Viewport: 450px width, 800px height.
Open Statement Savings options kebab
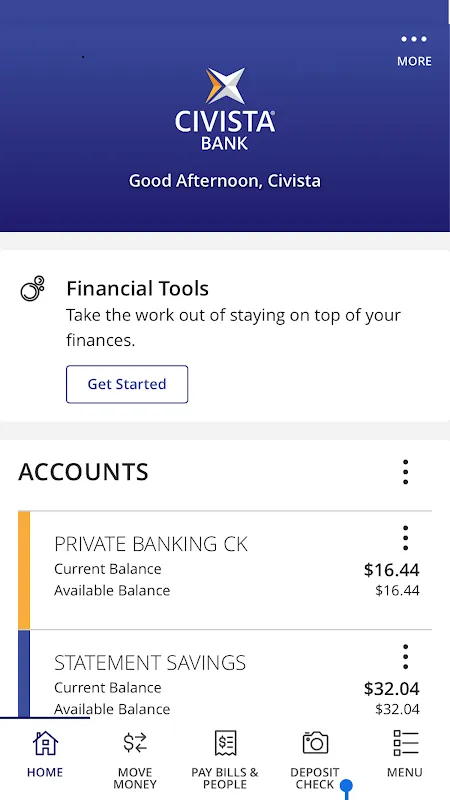coord(405,657)
